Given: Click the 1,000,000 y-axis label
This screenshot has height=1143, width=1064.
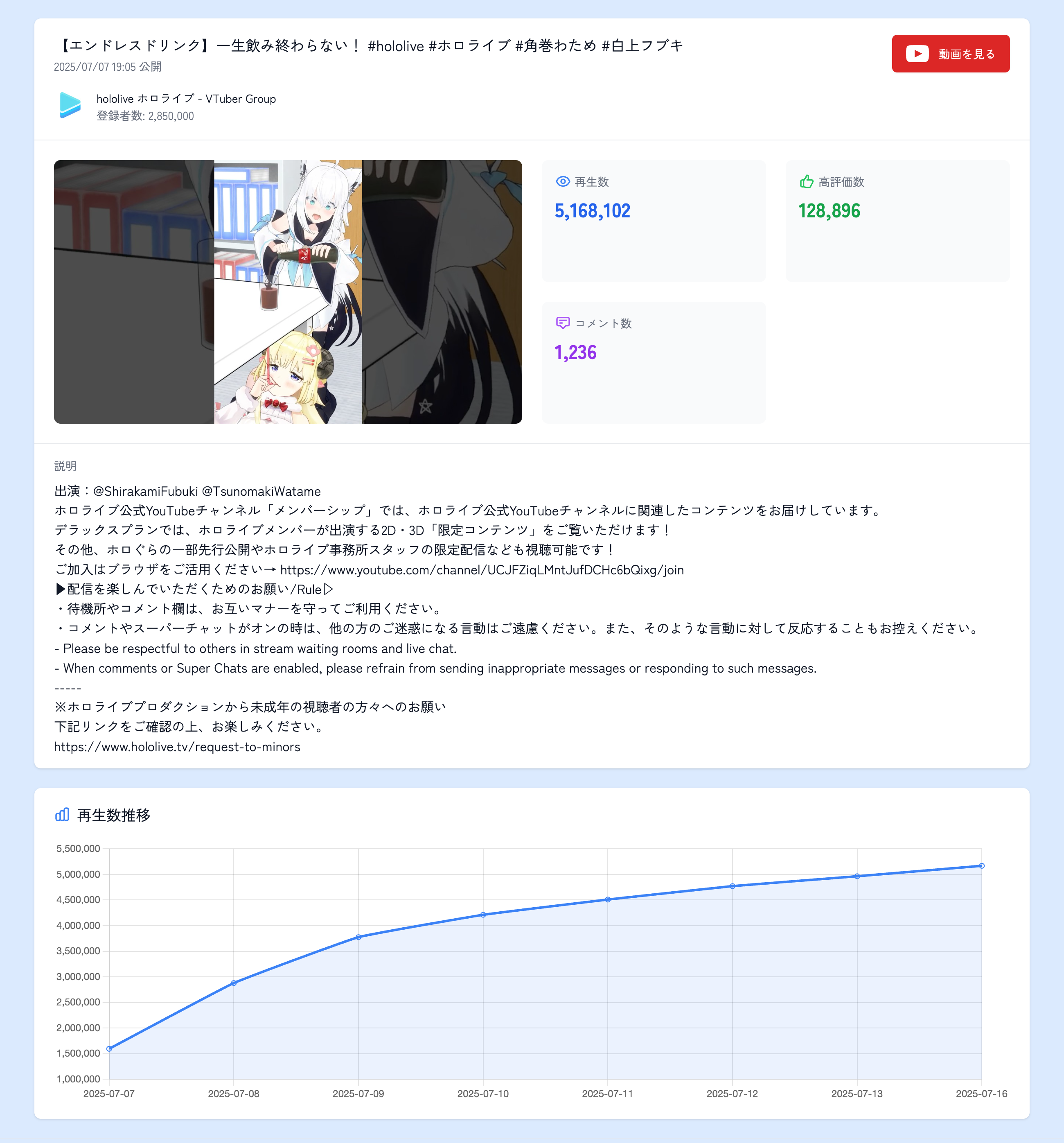Looking at the screenshot, I should tap(78, 1079).
